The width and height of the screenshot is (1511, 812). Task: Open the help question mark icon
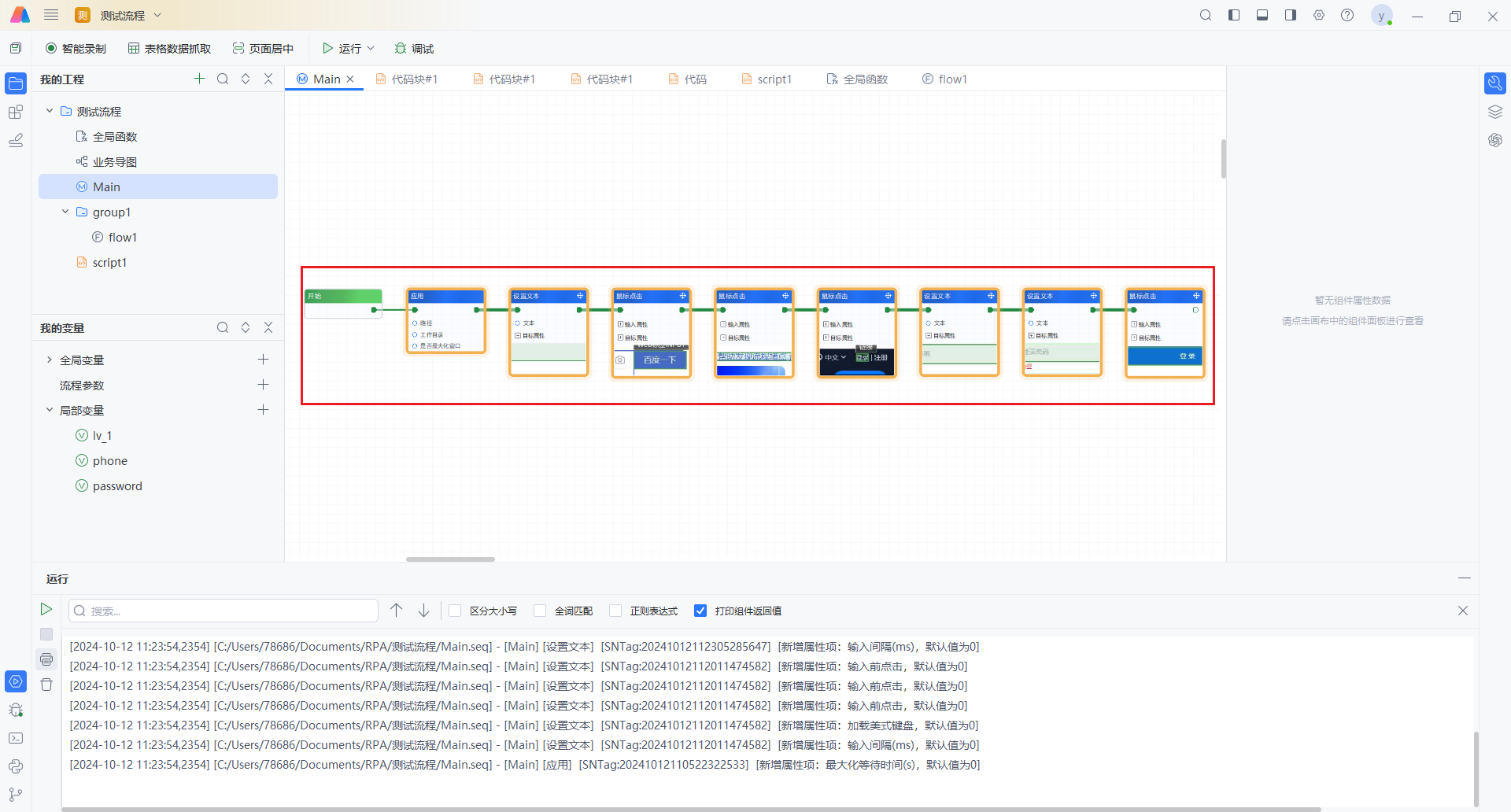pyautogui.click(x=1347, y=16)
